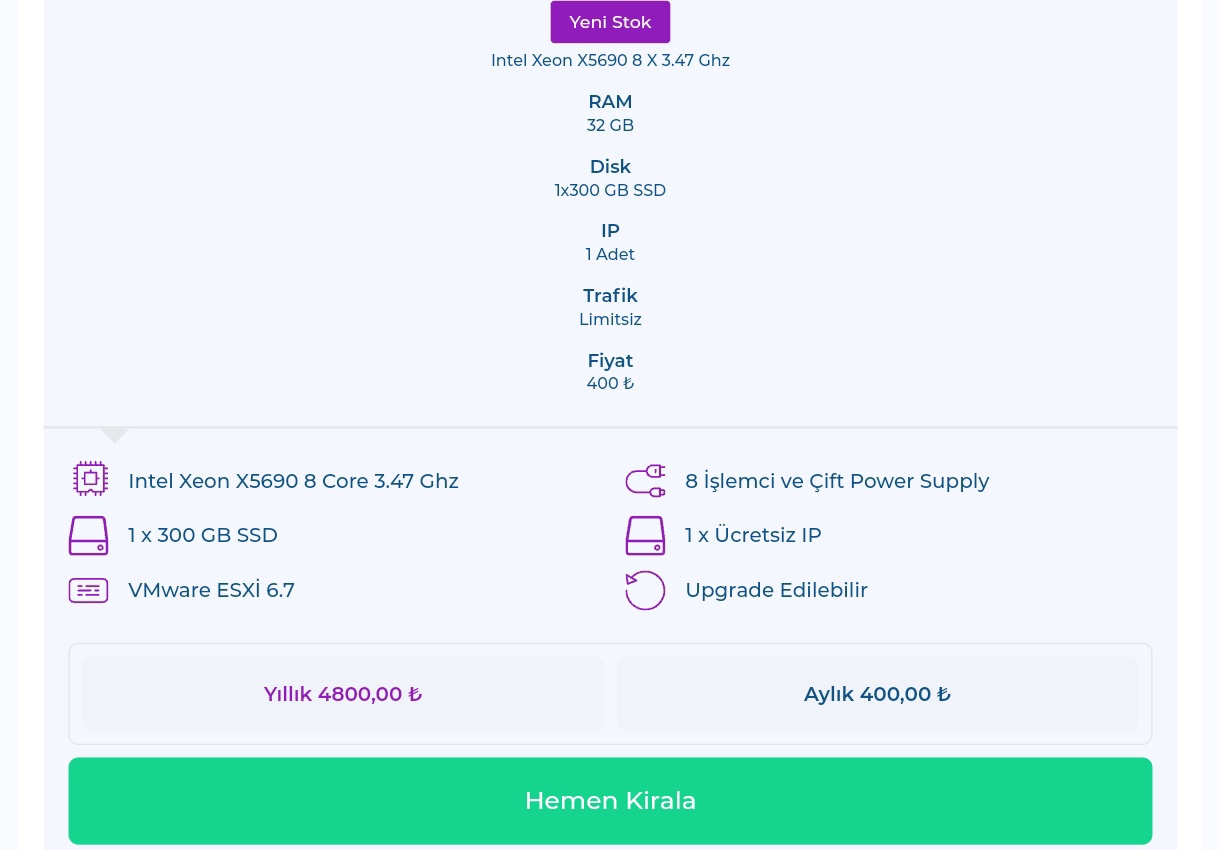Select the Yıllık 4800,00 ₺ billing option
Image resolution: width=1220 pixels, height=850 pixels.
point(343,694)
